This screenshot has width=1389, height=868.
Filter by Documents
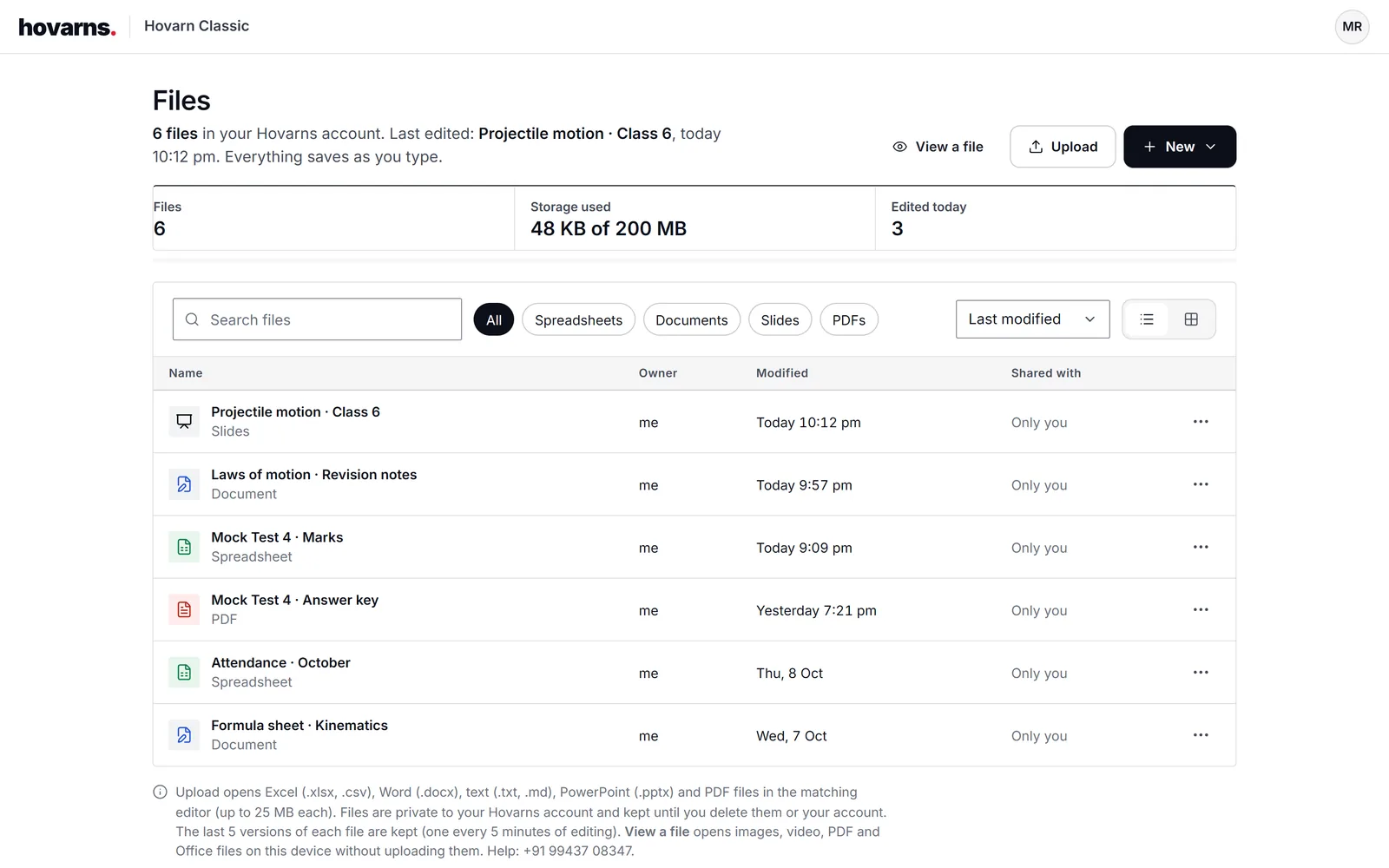click(692, 319)
